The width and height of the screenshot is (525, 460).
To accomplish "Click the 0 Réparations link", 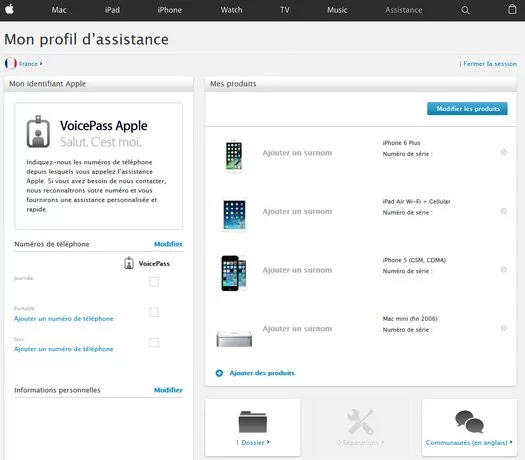I will [x=360, y=443].
